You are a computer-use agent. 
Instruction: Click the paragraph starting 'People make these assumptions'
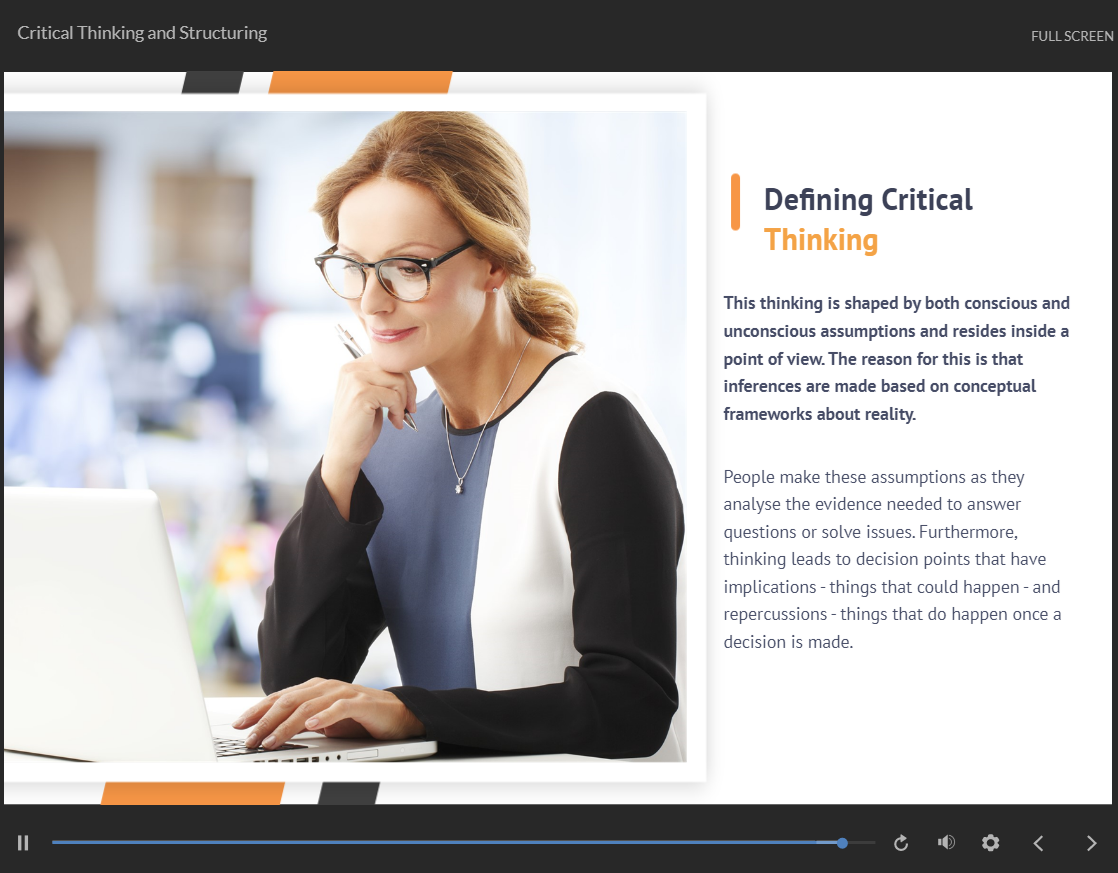tap(892, 559)
